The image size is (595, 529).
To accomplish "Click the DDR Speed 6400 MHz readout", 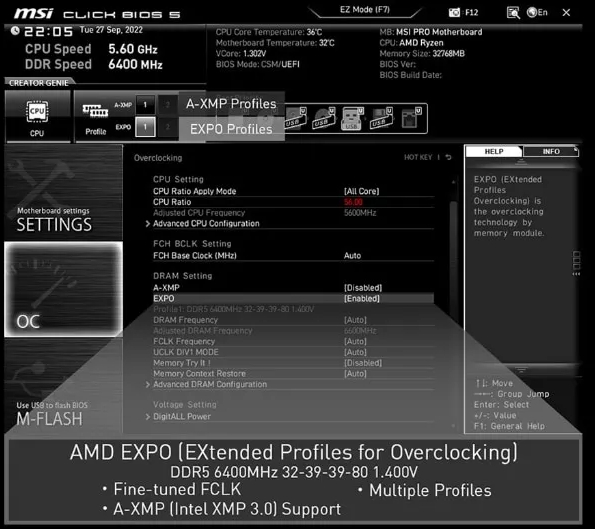I will [94, 64].
